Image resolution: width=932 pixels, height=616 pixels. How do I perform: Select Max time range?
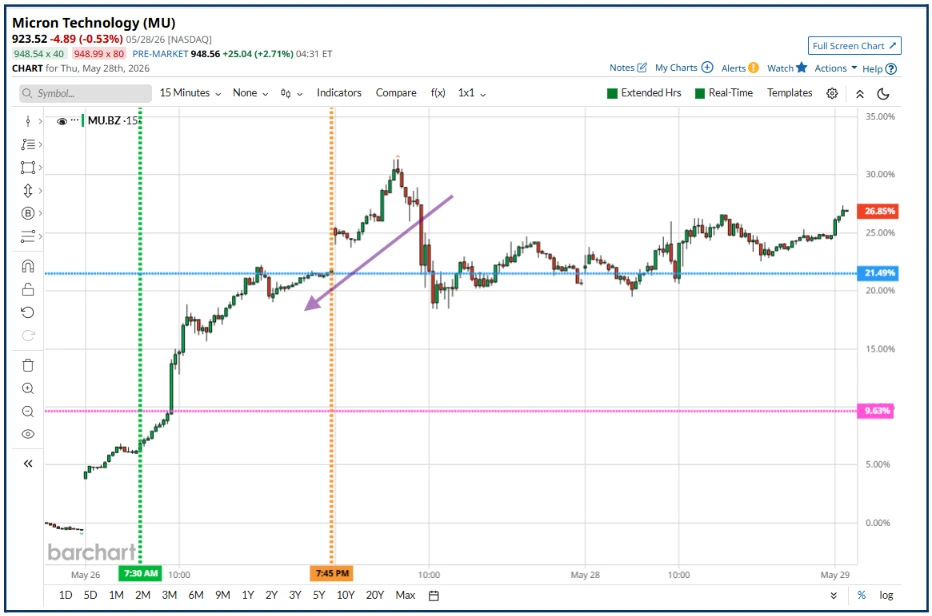pos(405,595)
